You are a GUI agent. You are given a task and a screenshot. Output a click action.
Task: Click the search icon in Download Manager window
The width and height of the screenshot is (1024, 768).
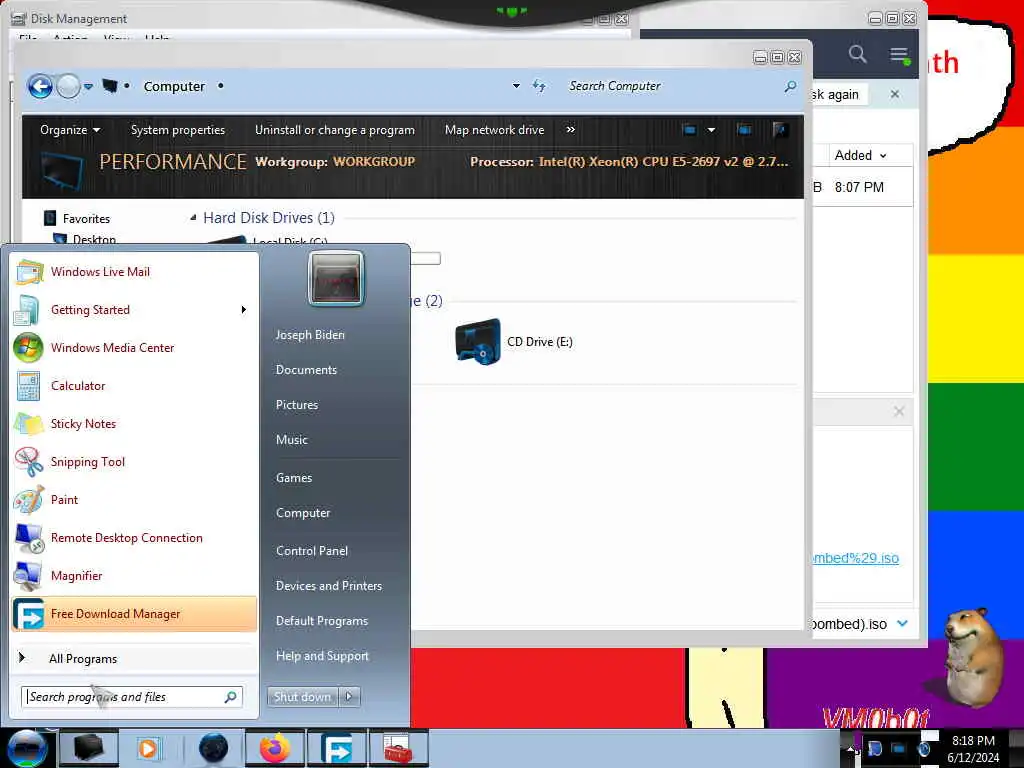click(x=857, y=54)
